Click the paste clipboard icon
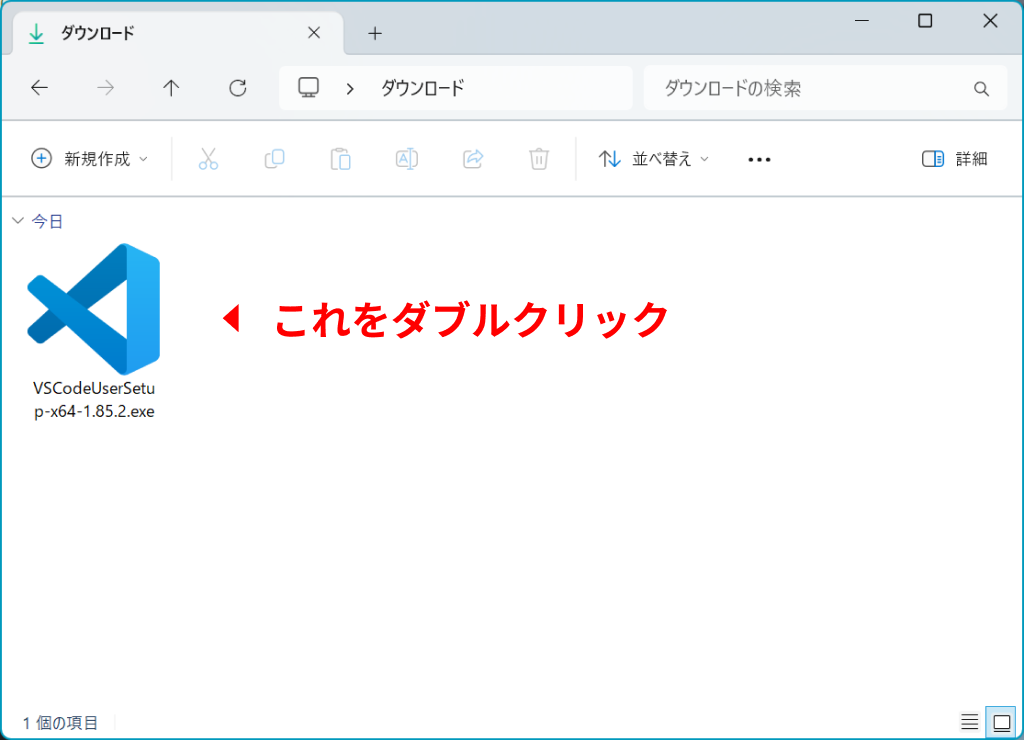Viewport: 1024px width, 740px height. click(340, 159)
